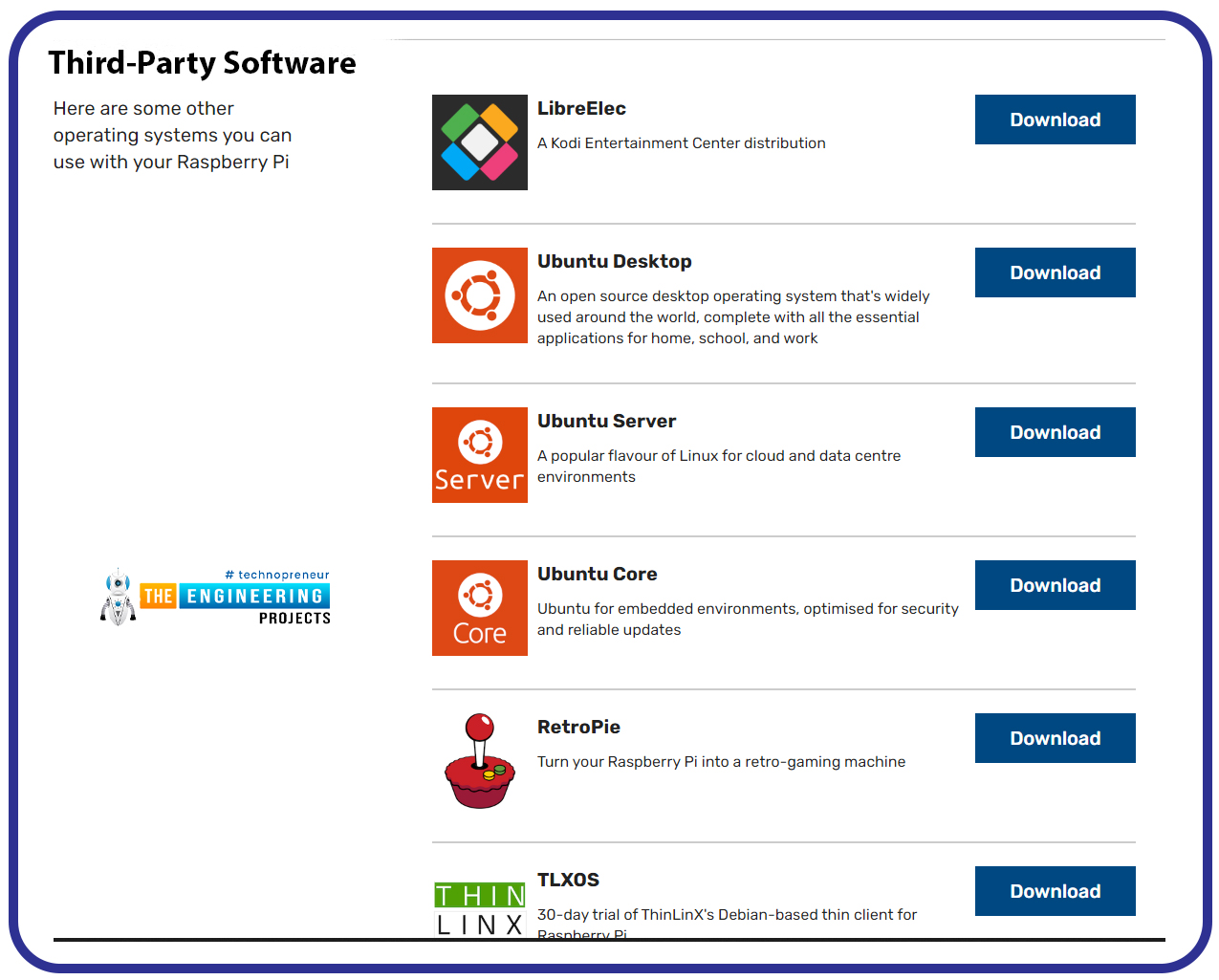Image resolution: width=1219 pixels, height=980 pixels.
Task: Click the Third-Party Software heading
Action: tap(203, 63)
